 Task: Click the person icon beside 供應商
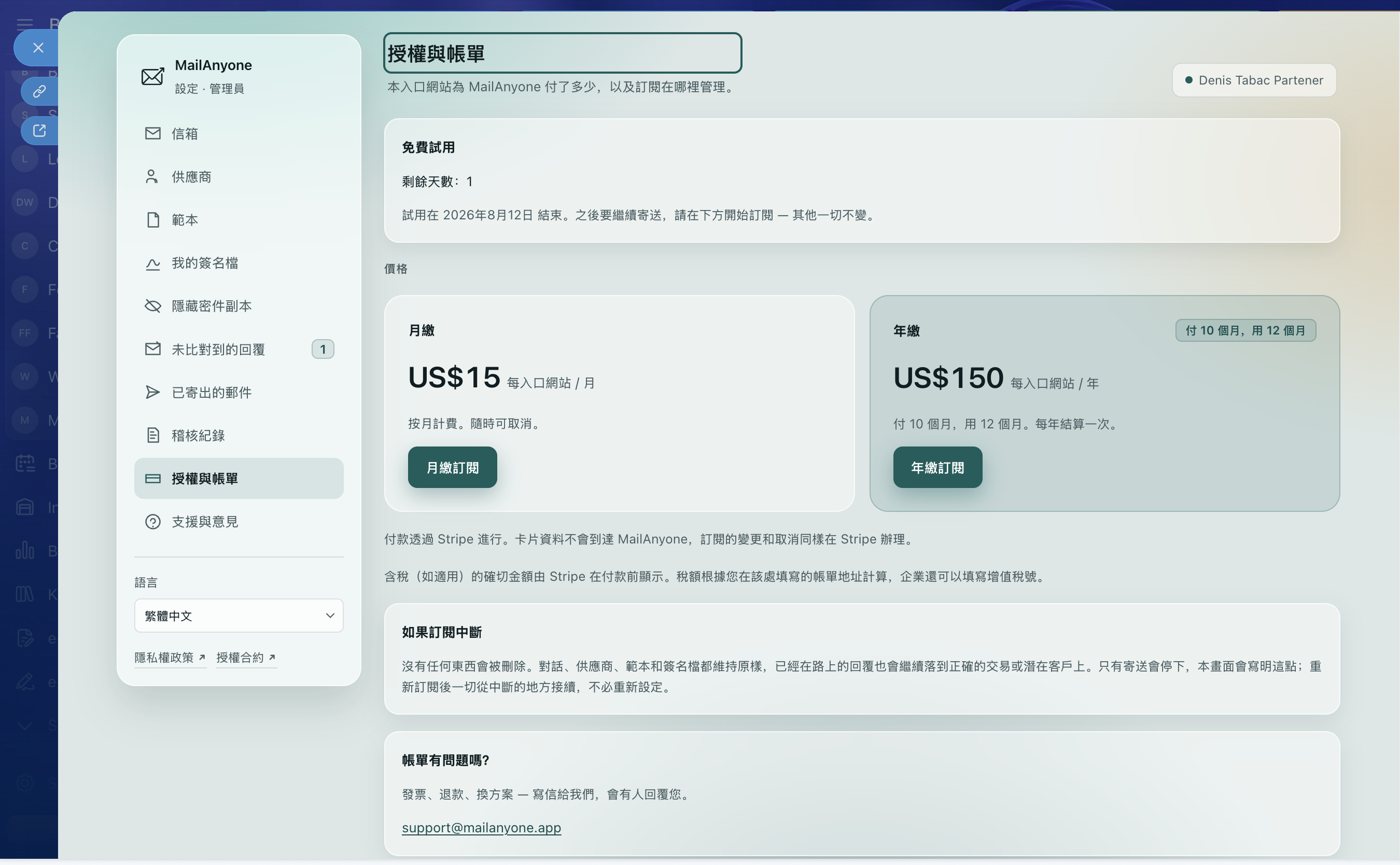pos(151,177)
